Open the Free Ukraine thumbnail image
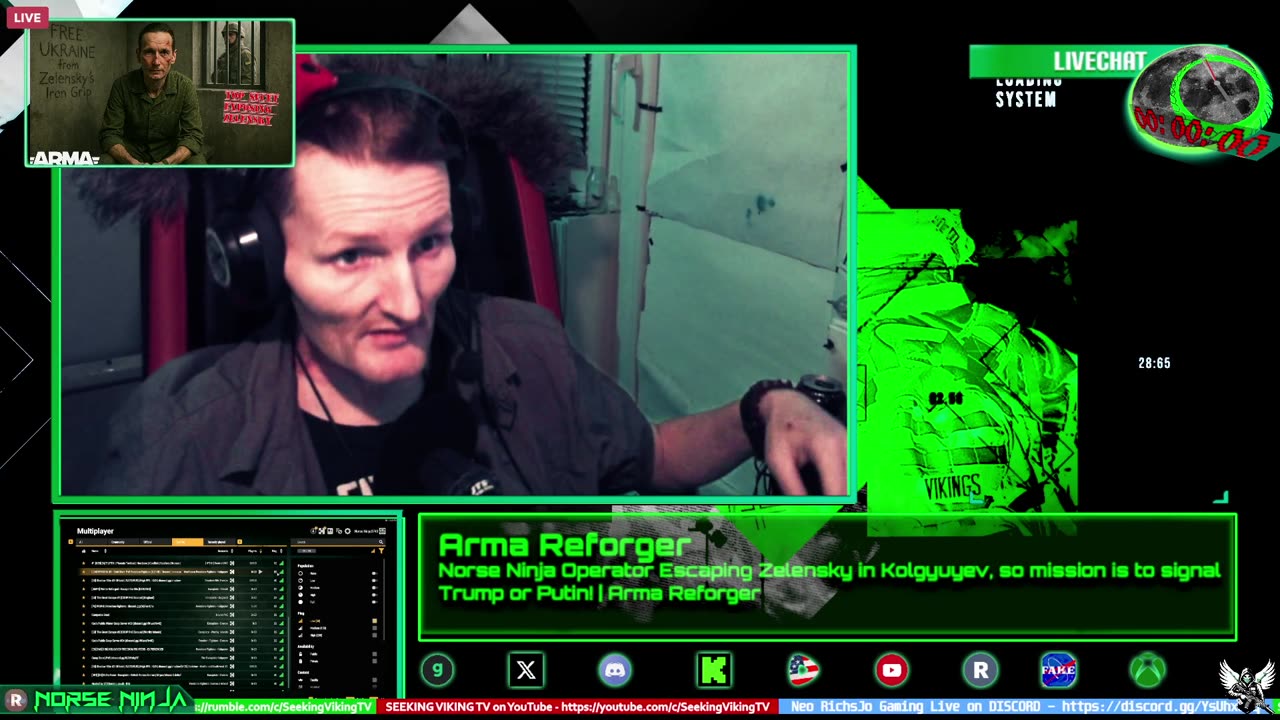This screenshot has height=720, width=1280. (x=160, y=92)
